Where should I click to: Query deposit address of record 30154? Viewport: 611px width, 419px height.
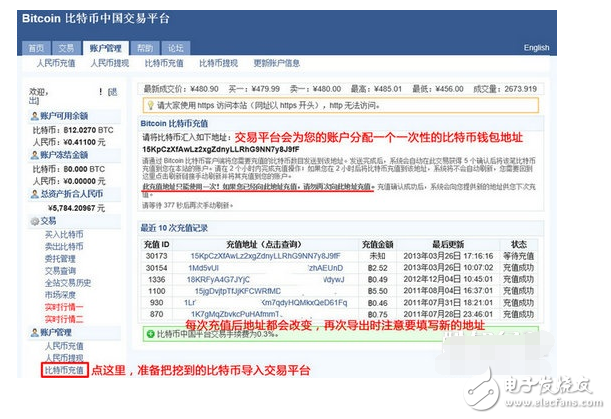265,268
